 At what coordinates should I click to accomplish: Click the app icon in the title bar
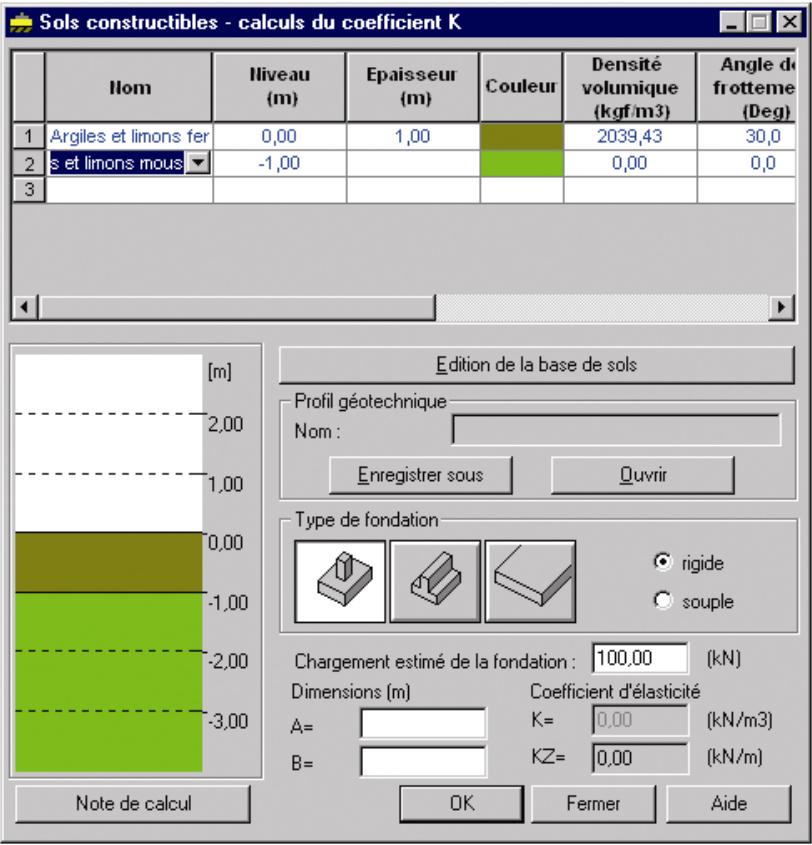[20, 23]
